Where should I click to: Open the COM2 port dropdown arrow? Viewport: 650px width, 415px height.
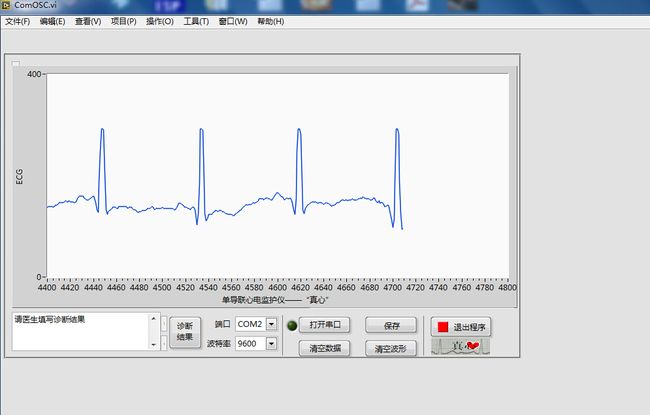coord(272,324)
